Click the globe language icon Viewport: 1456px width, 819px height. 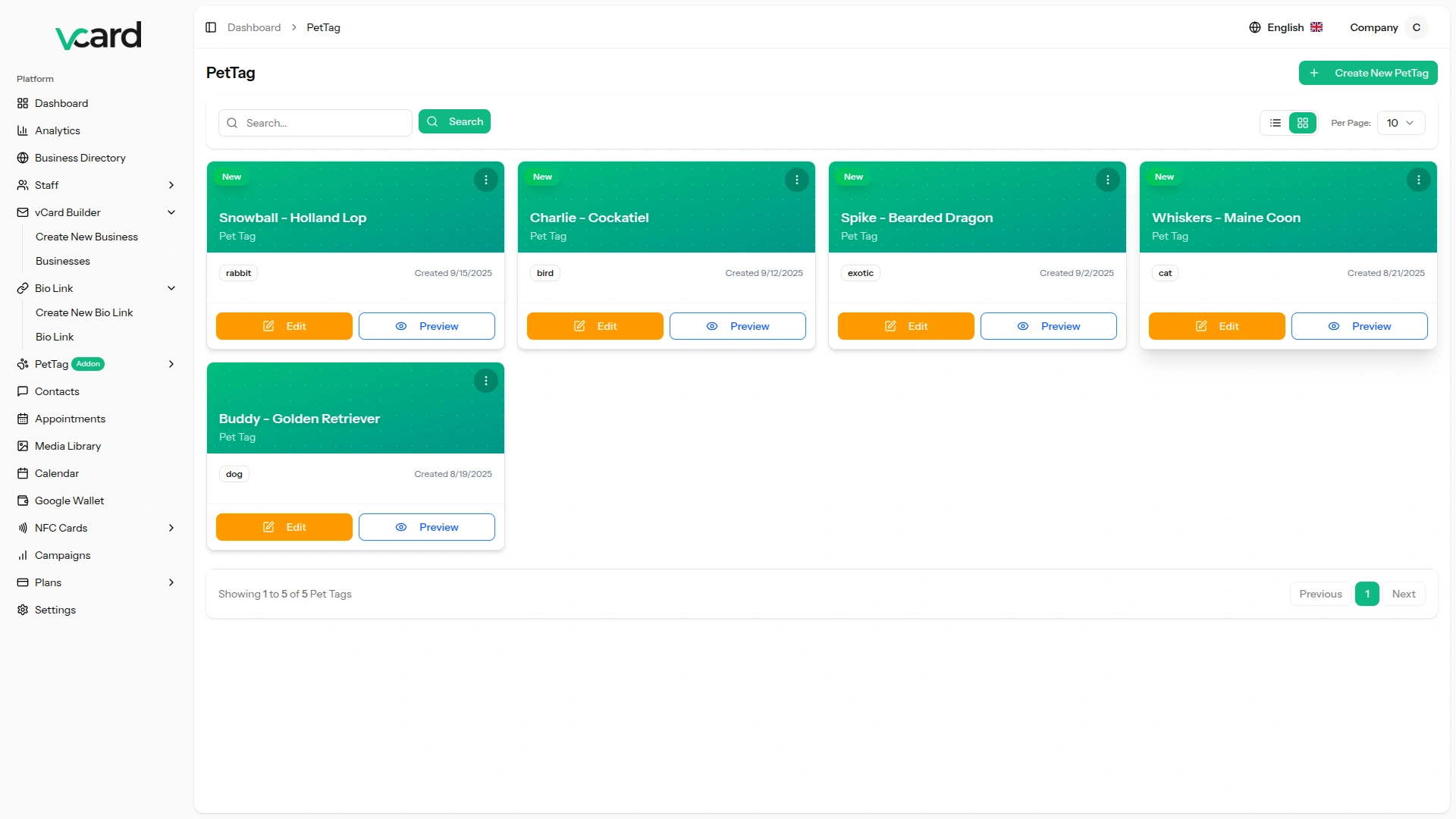(1255, 27)
